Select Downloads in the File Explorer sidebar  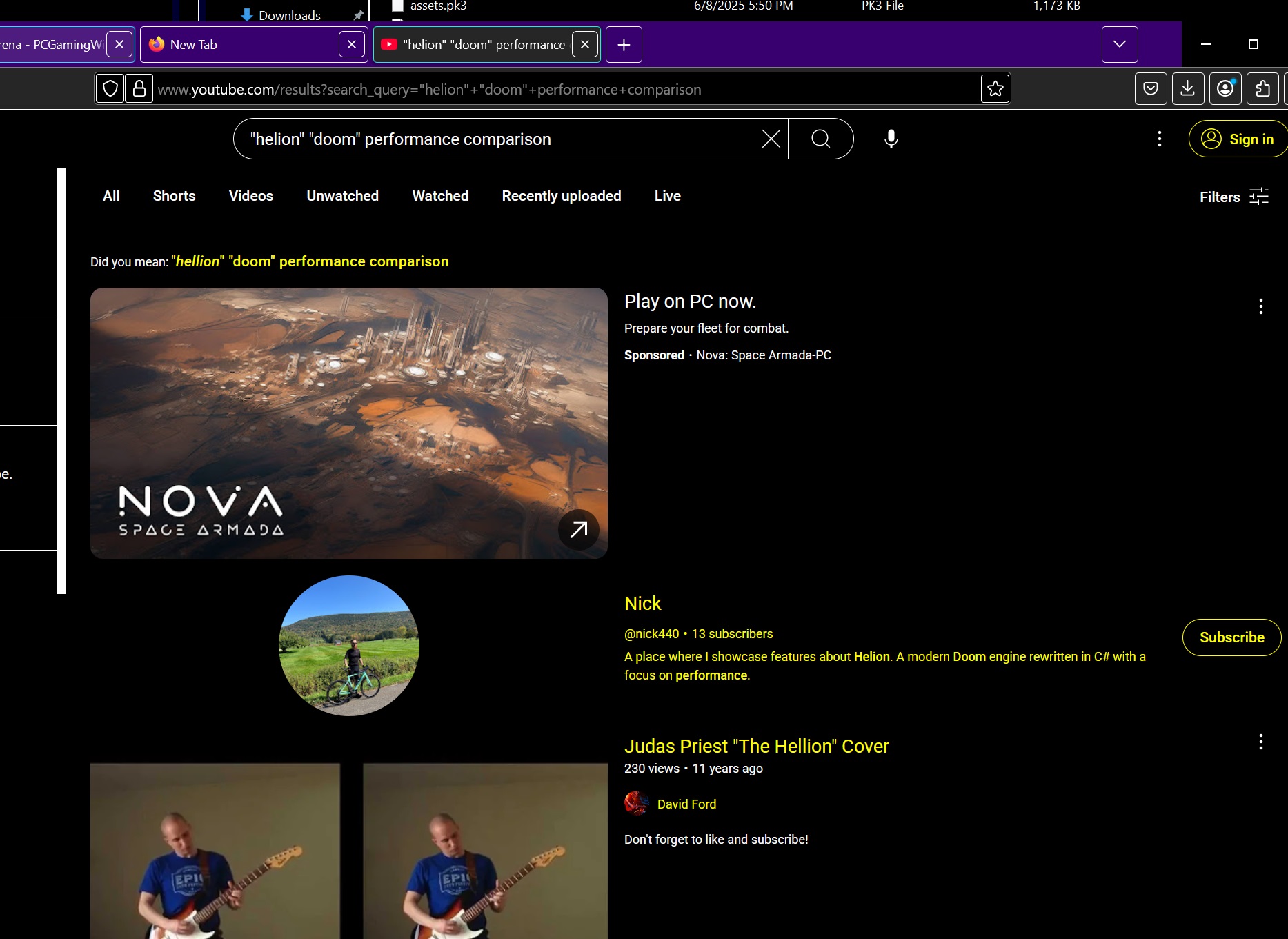pyautogui.click(x=289, y=14)
